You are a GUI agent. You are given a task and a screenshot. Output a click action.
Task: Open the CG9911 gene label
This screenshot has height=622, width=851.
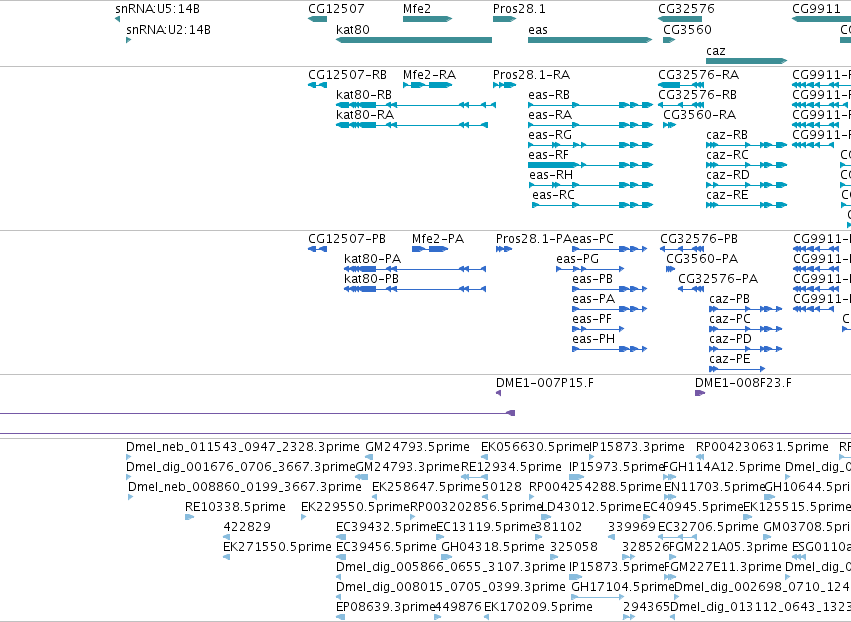point(816,9)
